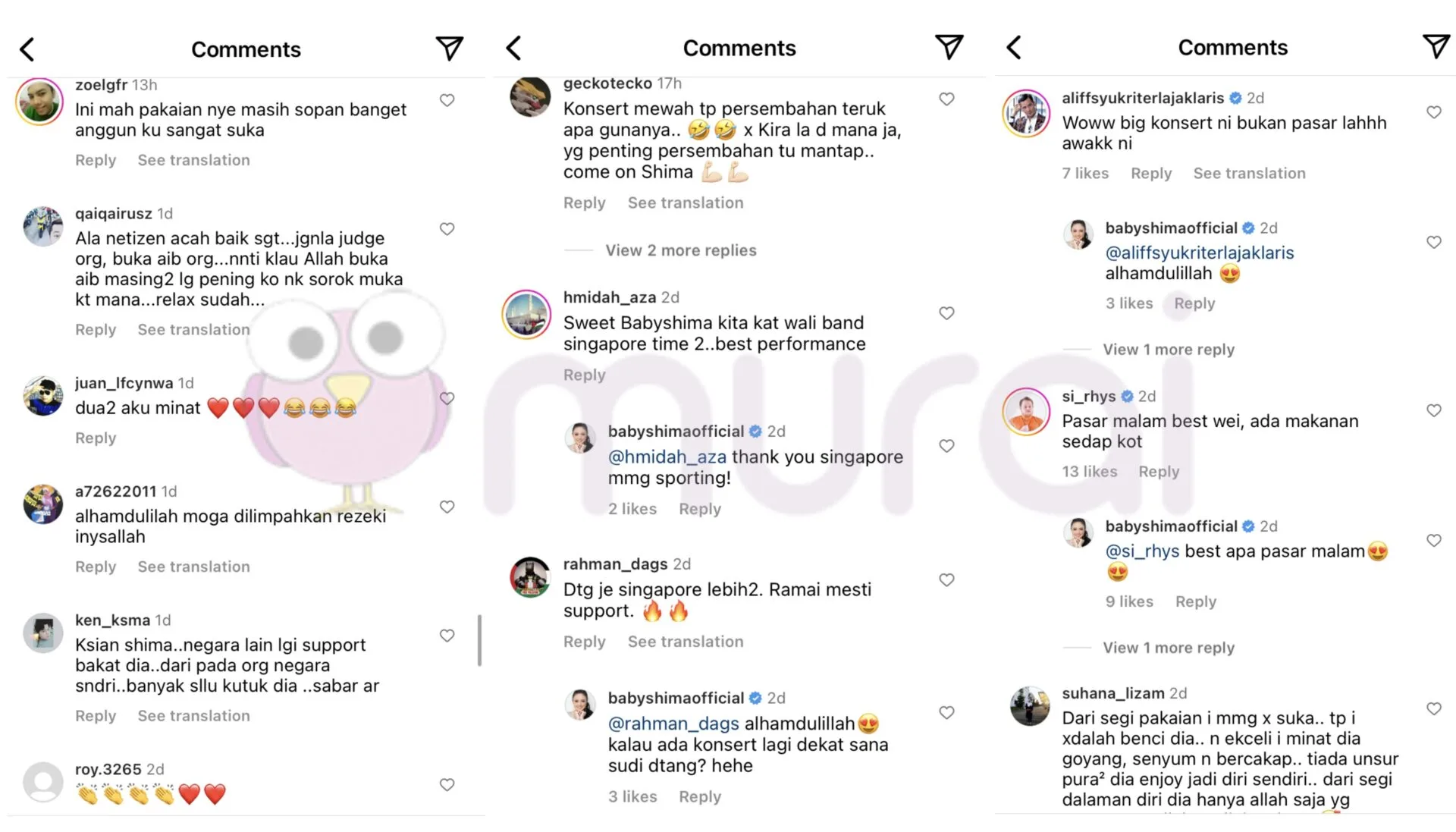Screen dimensions: 1456x832
Task: Toggle the heart on si_rhys's comment
Action: point(1434,410)
